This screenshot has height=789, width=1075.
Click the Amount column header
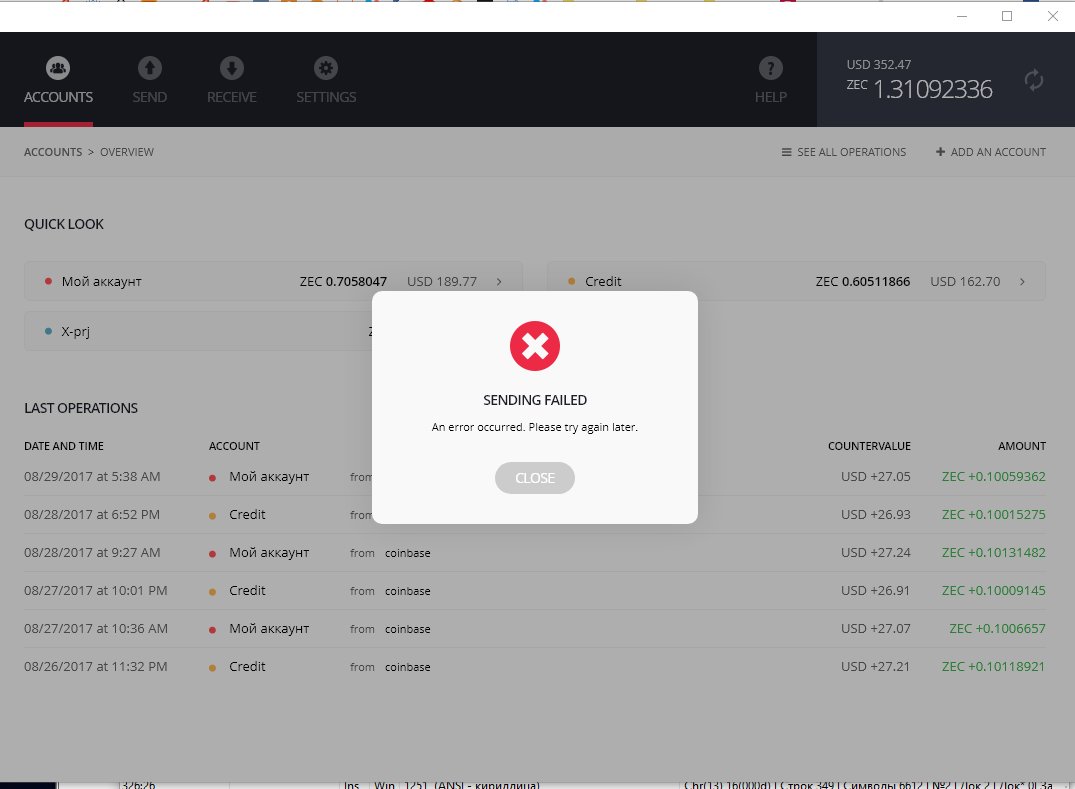[1022, 446]
